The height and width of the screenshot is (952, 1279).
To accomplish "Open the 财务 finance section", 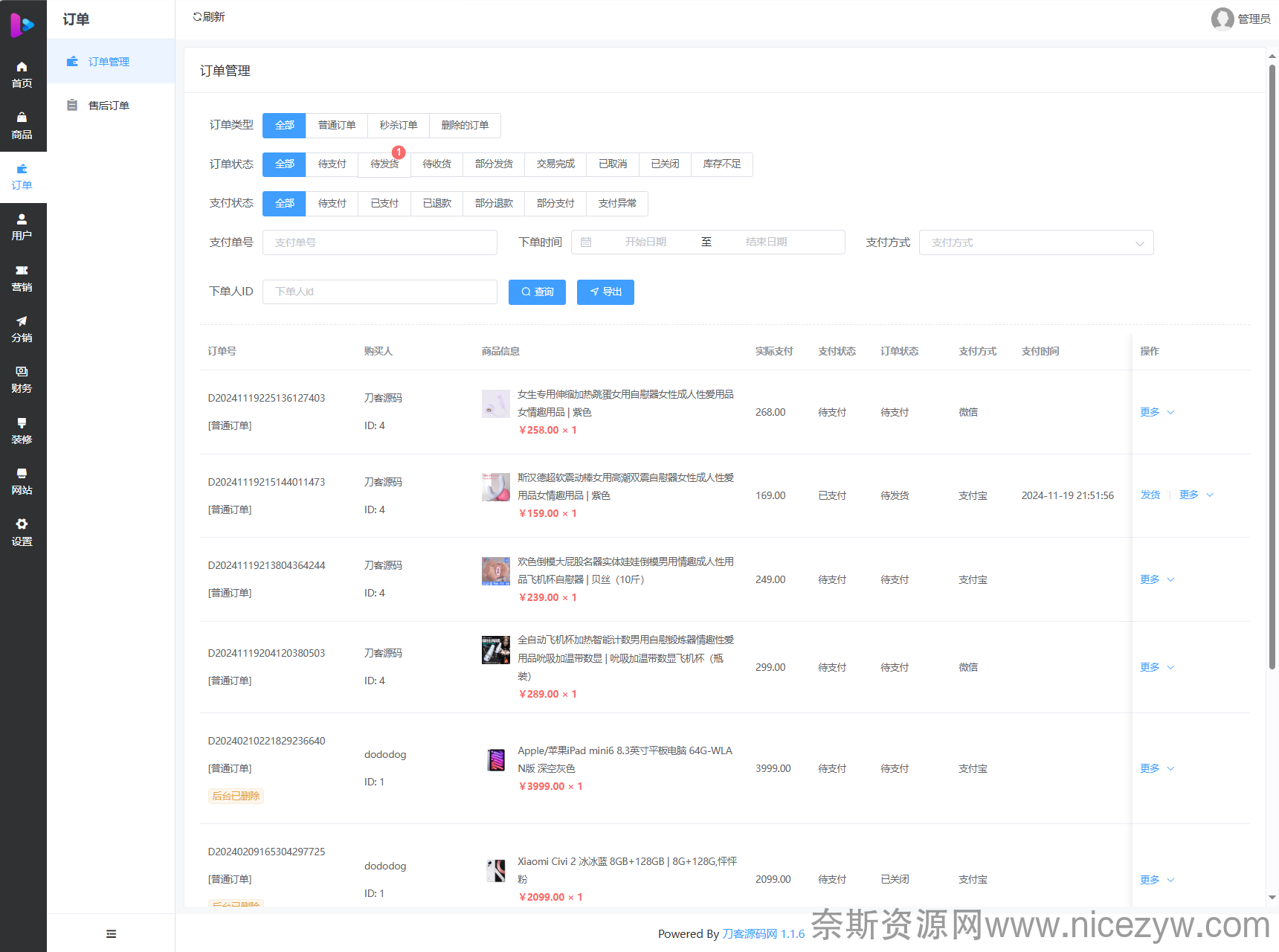I will tap(22, 379).
